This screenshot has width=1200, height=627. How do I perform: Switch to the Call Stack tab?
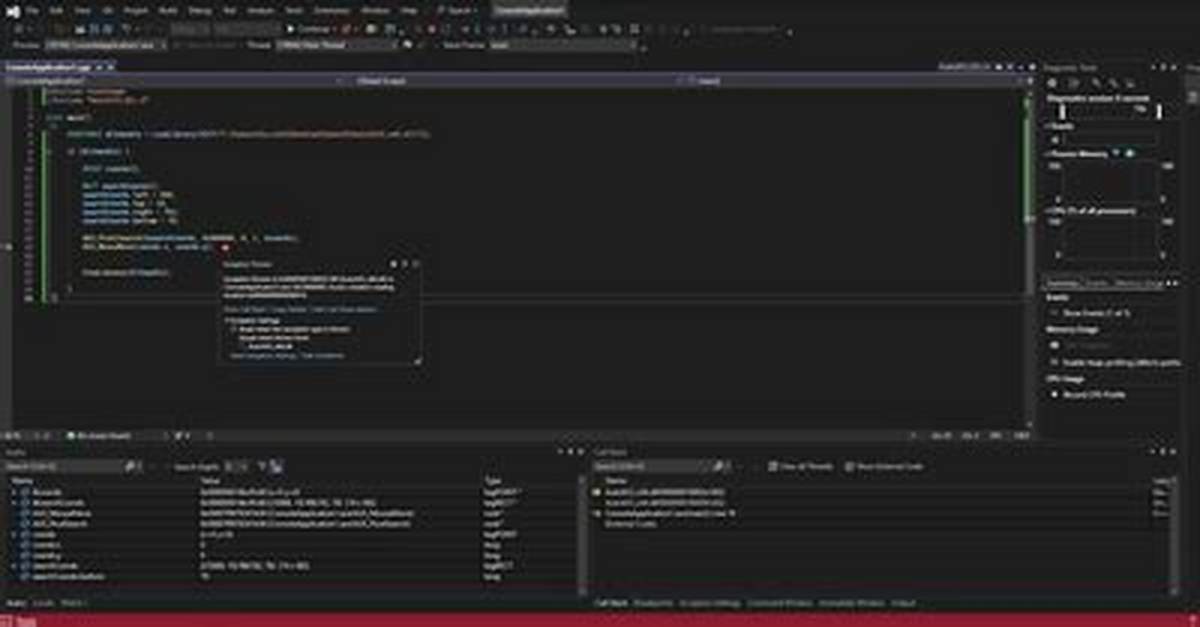point(610,603)
